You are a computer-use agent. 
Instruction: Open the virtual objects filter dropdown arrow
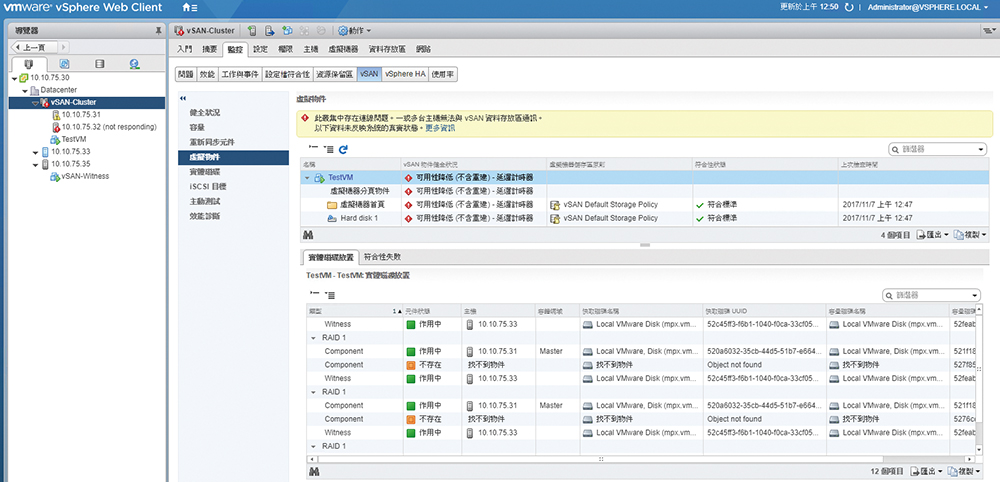pyautogui.click(x=980, y=149)
